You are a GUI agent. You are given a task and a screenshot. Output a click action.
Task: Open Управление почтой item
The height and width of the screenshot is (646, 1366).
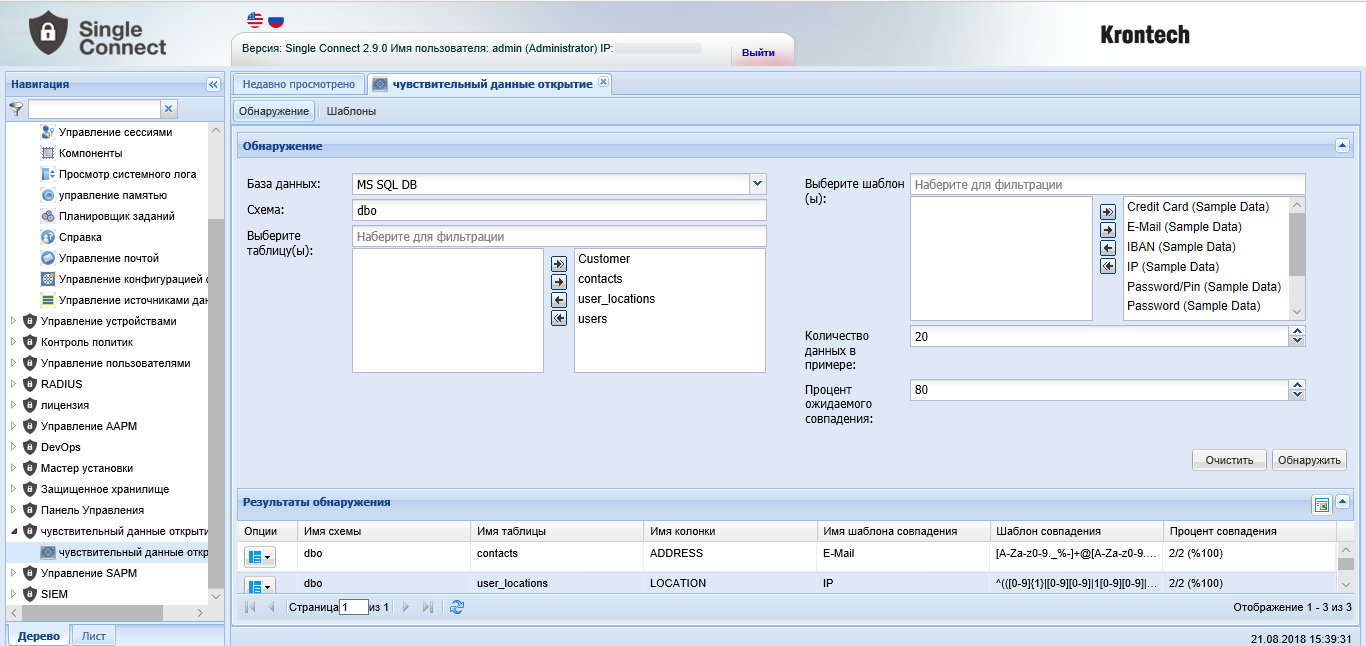[108, 258]
